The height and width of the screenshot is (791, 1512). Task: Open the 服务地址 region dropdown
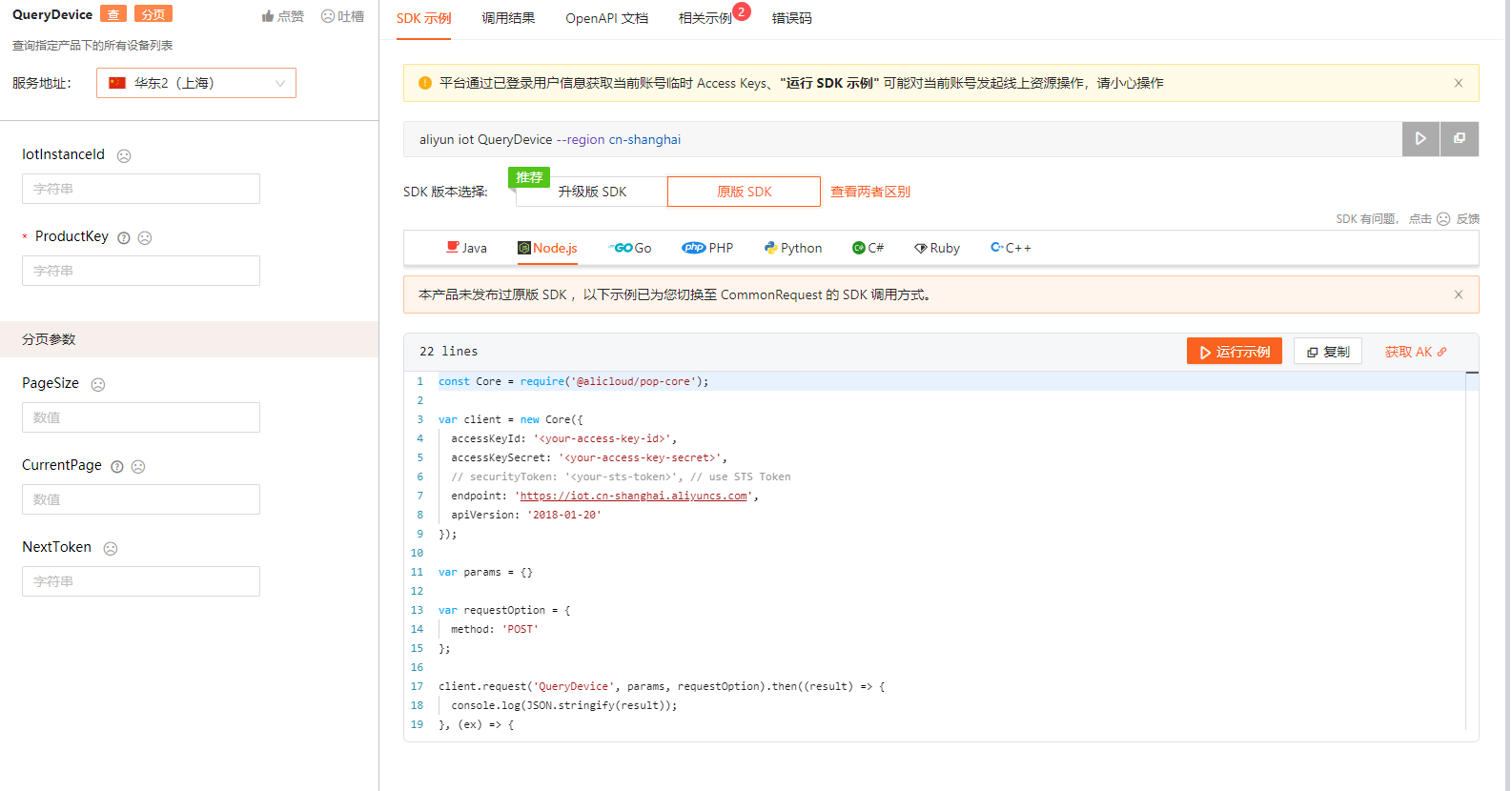click(196, 83)
